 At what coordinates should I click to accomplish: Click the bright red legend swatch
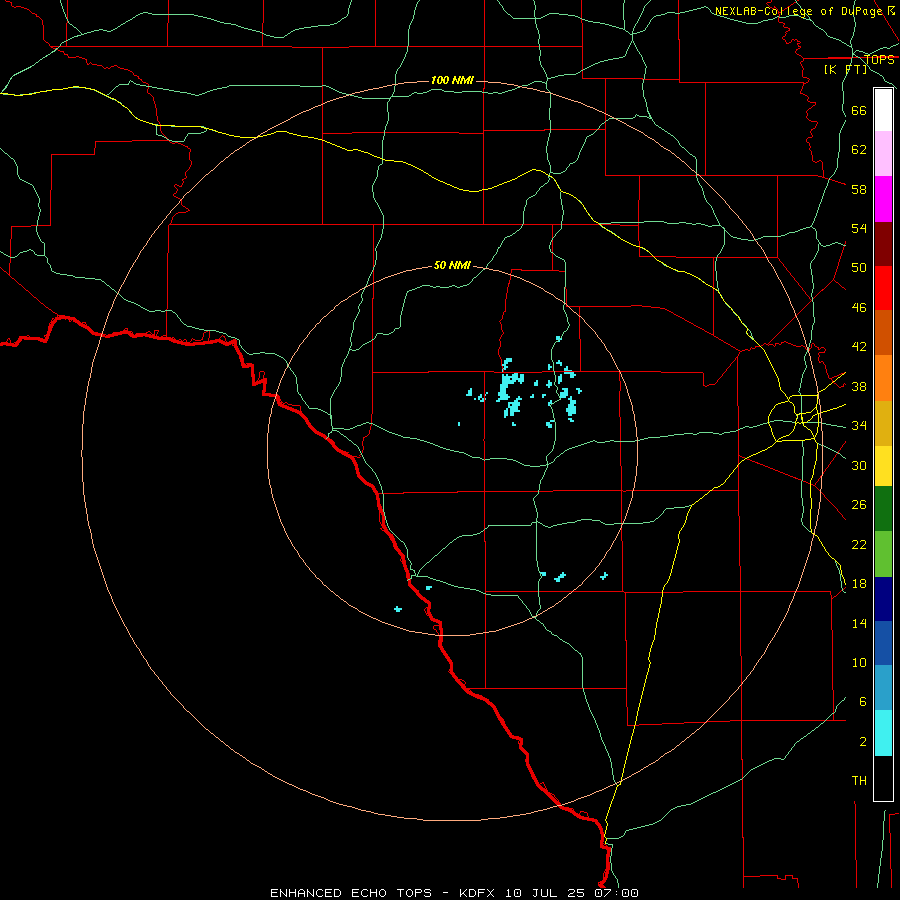(x=883, y=288)
